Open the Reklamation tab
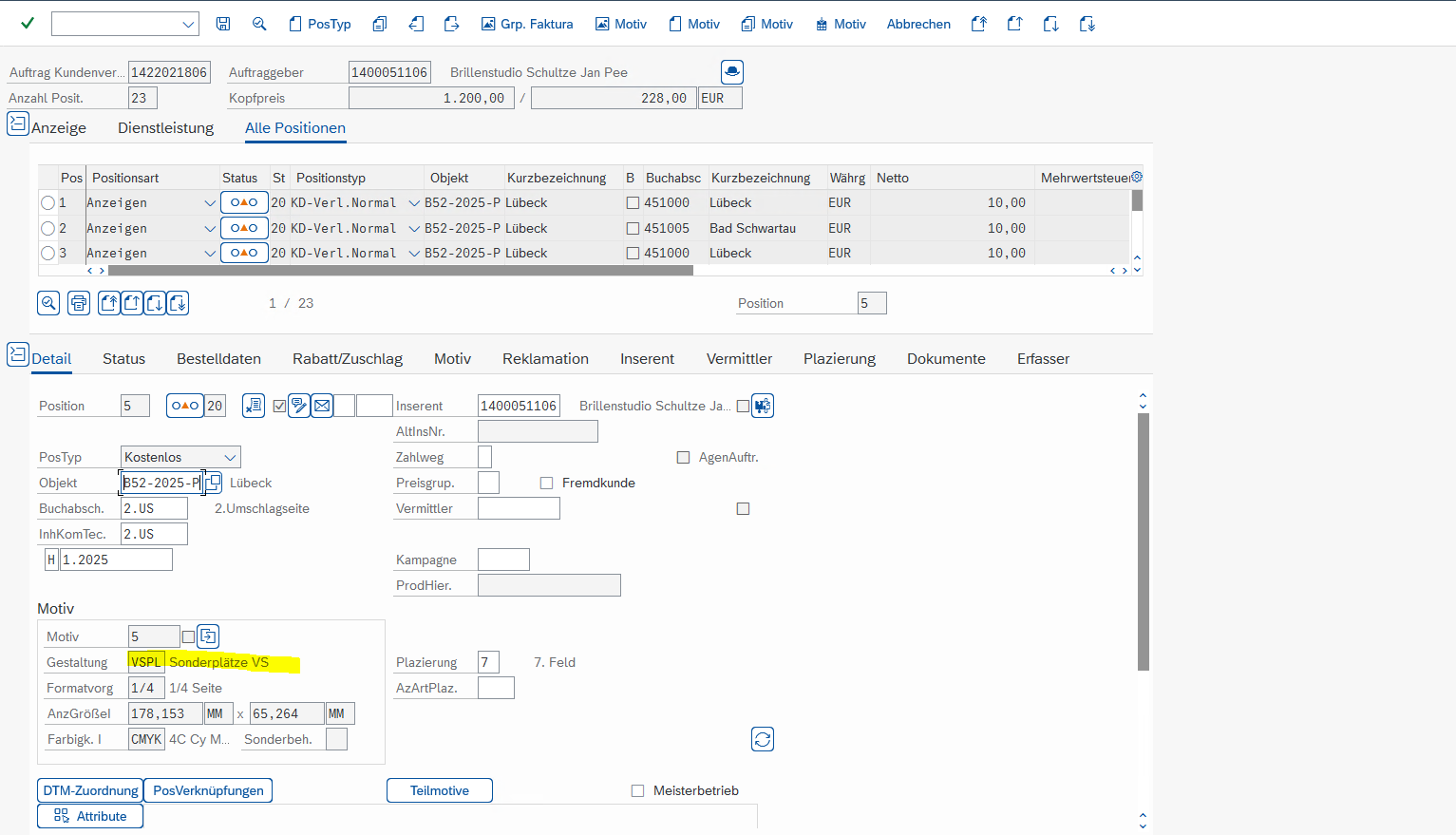 tap(545, 358)
